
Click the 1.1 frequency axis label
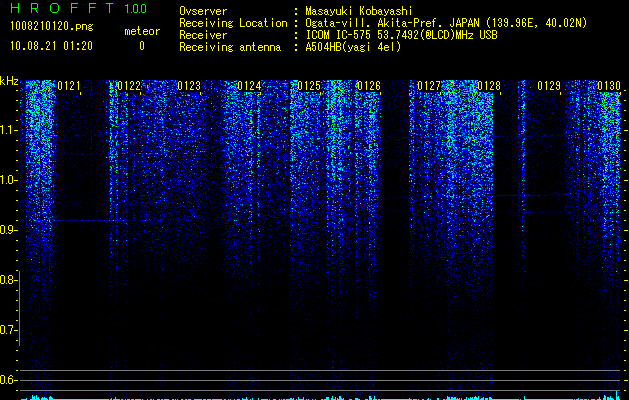point(8,130)
